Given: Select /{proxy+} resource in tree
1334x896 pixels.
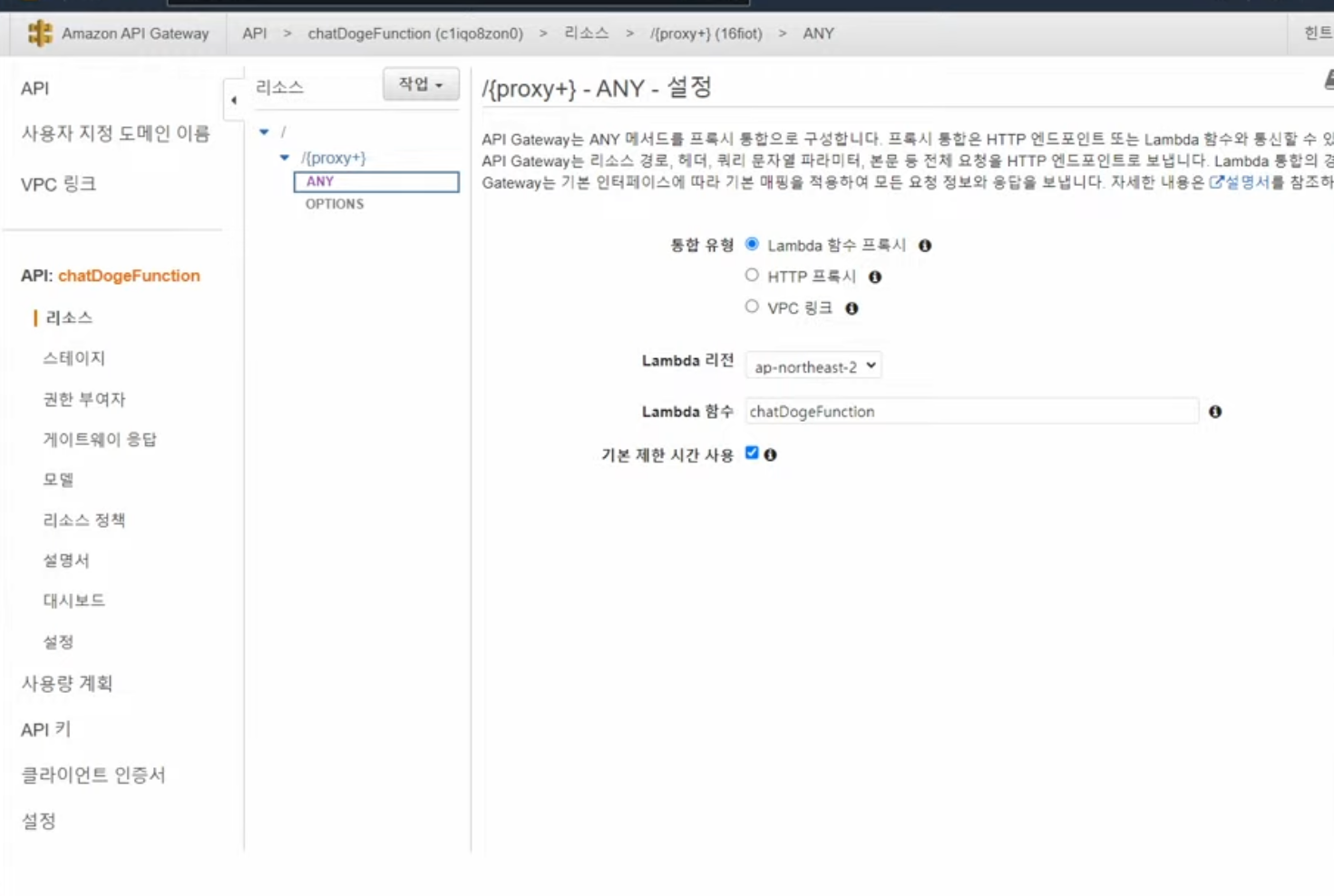Looking at the screenshot, I should pyautogui.click(x=333, y=158).
